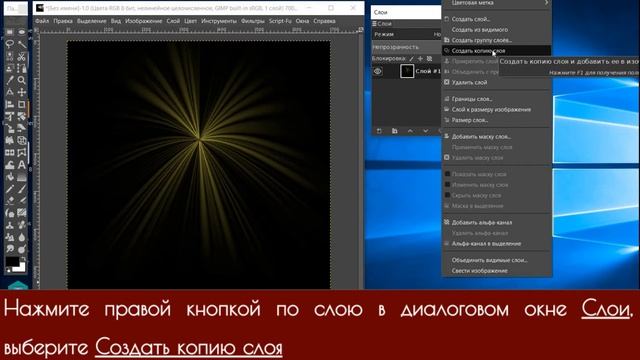Select the Rectangle Select tool
This screenshot has height=360, width=640.
click(10, 32)
